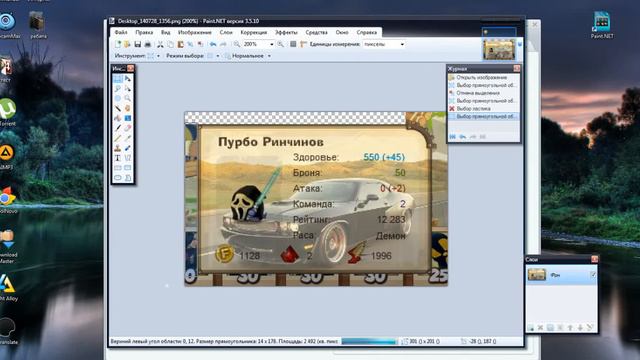Image resolution: width=640 pixels, height=360 pixels.
Task: Select the Ellipse Select tool
Action: pyautogui.click(x=118, y=98)
